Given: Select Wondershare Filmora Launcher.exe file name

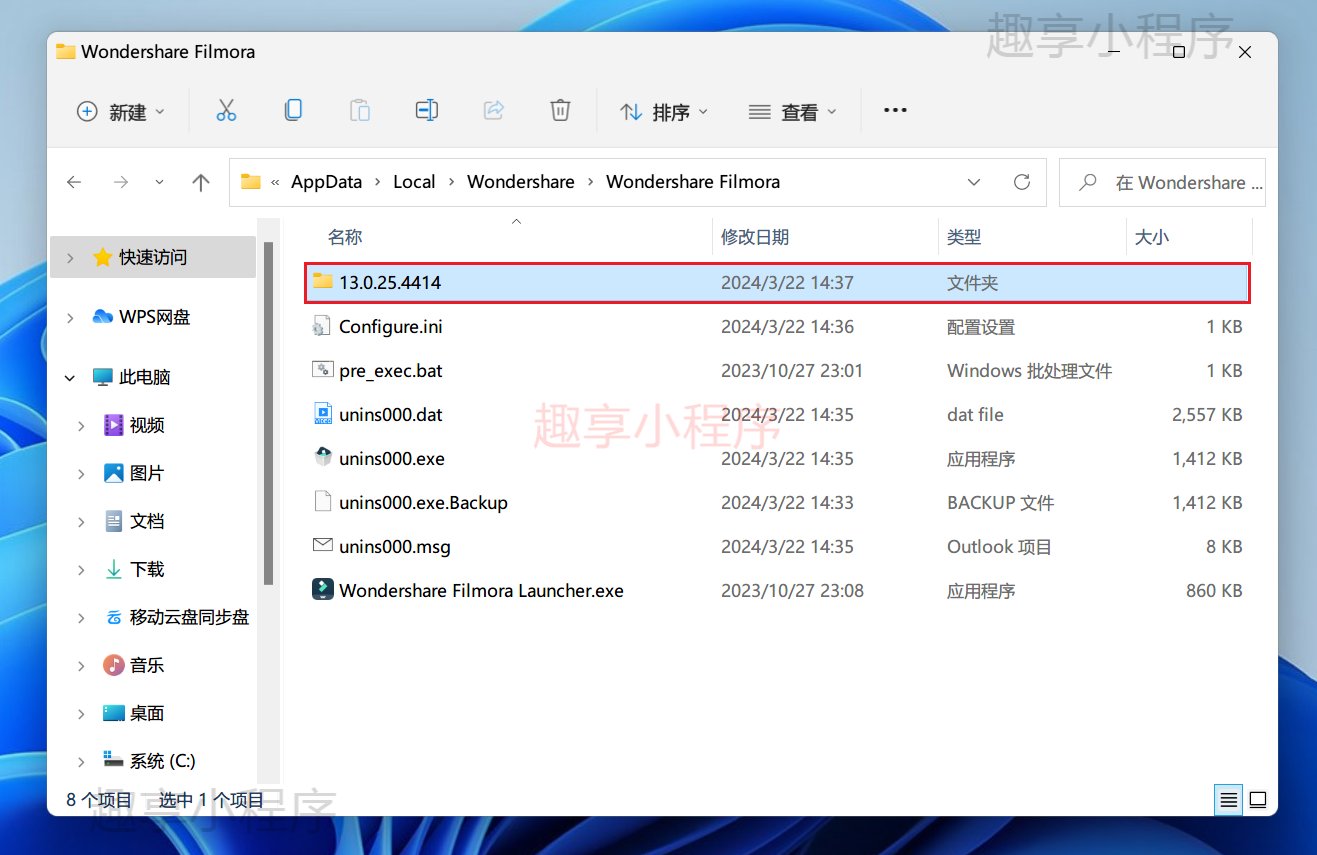Looking at the screenshot, I should click(481, 590).
